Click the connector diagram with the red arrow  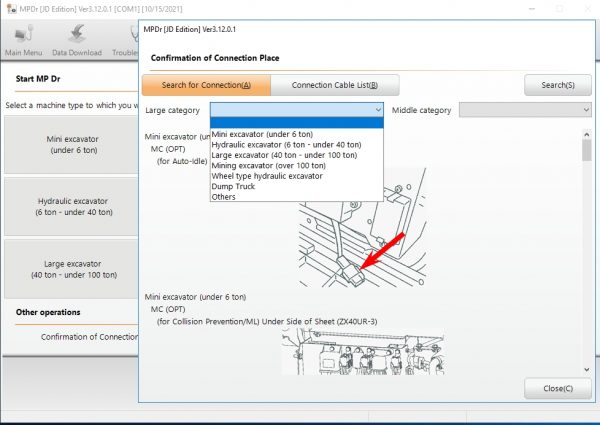[362, 228]
